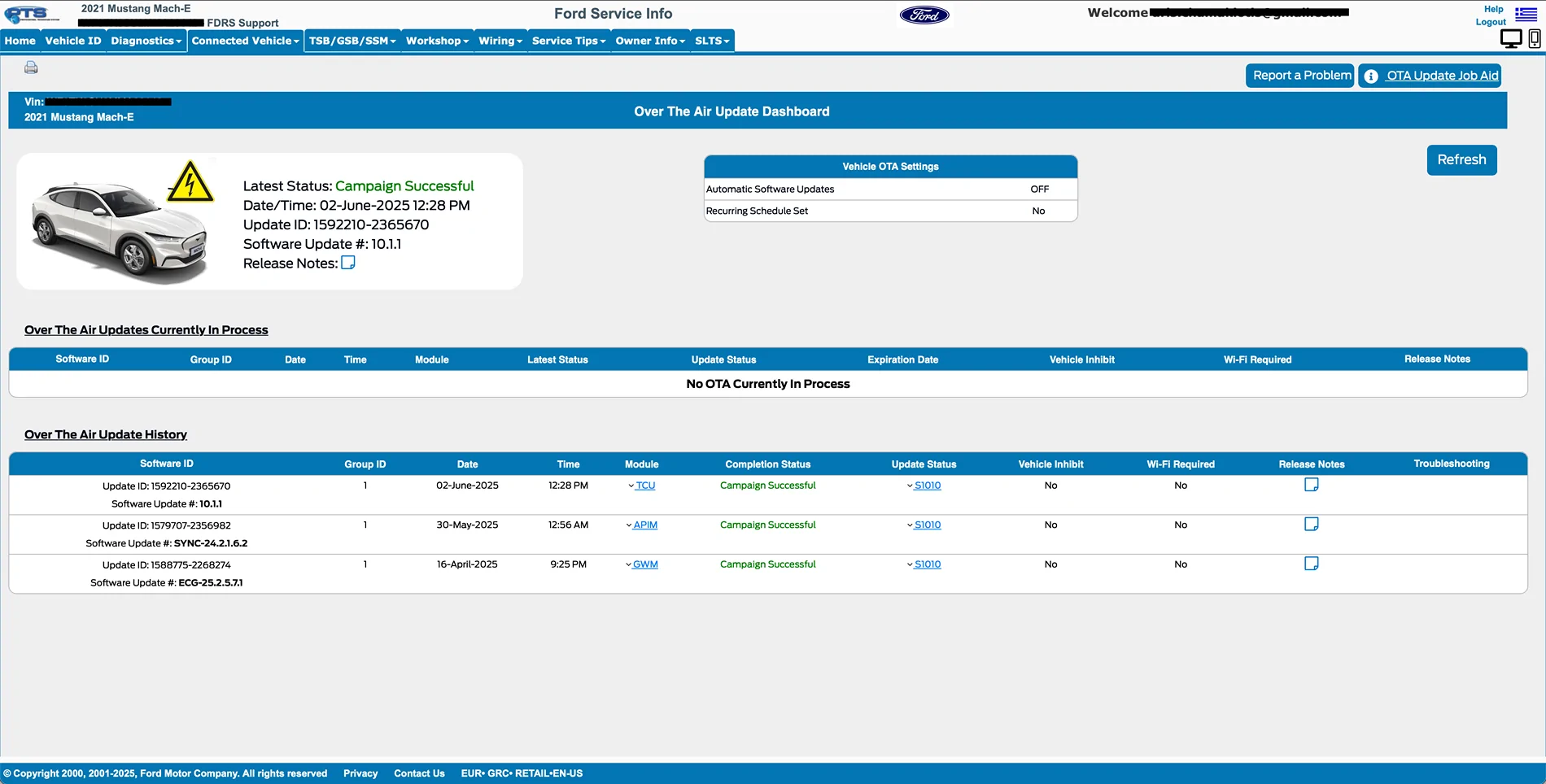Image resolution: width=1546 pixels, height=784 pixels.
Task: Click the Mustang Mach-E vehicle image
Action: tap(119, 232)
